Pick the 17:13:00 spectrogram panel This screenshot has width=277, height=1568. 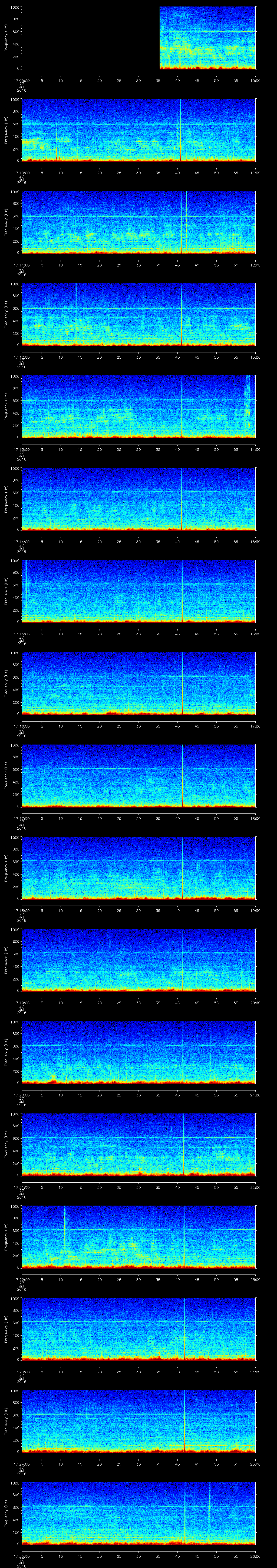pos(139,407)
